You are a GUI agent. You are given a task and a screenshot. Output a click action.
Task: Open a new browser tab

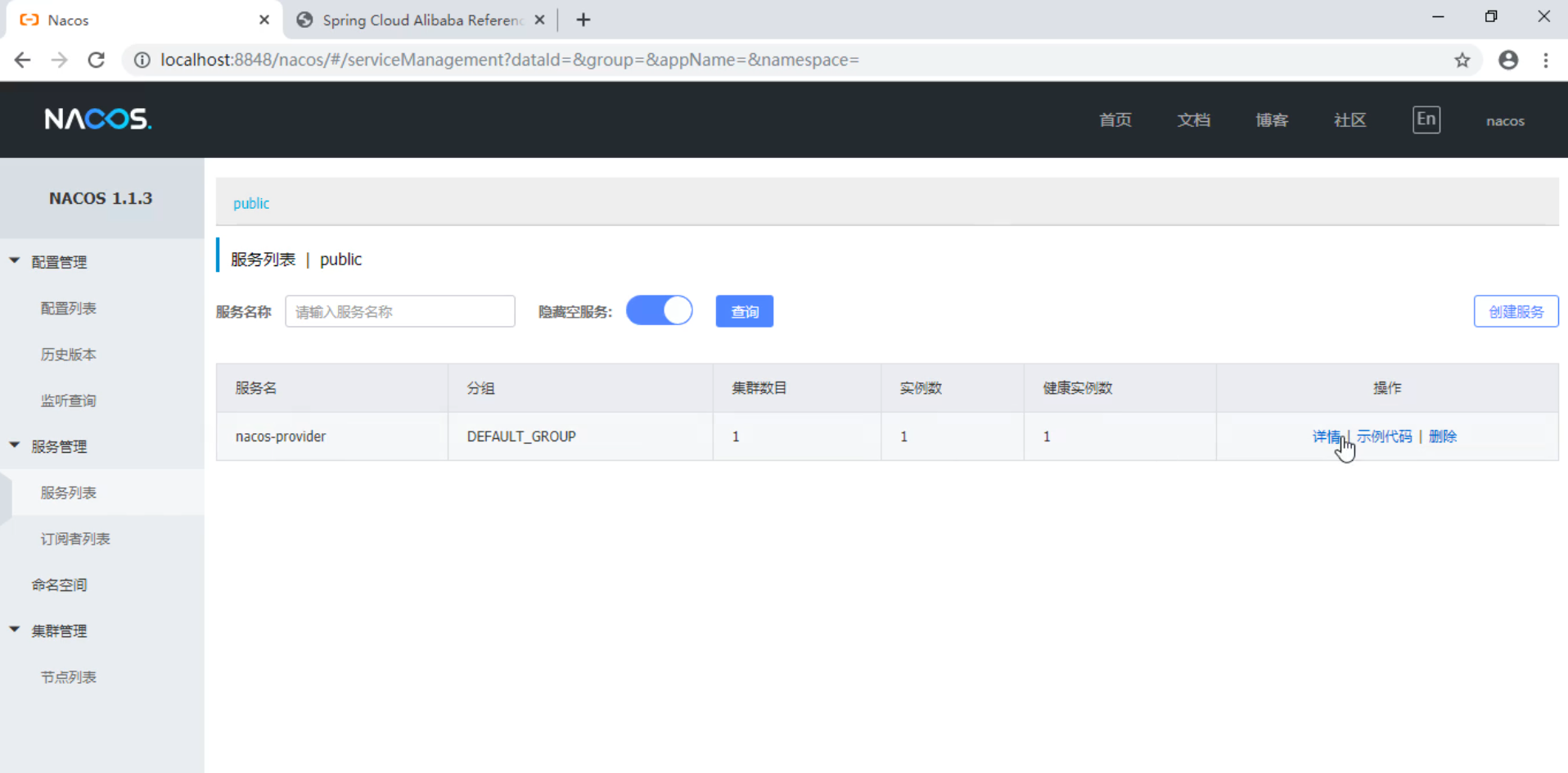[583, 20]
